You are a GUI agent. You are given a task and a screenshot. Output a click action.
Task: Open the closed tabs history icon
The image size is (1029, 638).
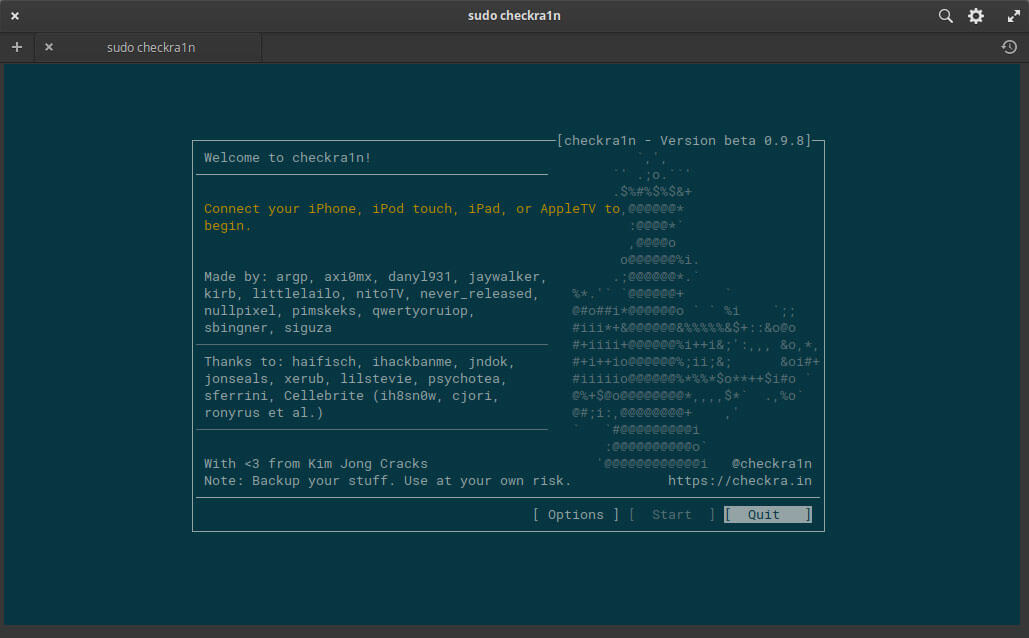click(x=1009, y=47)
